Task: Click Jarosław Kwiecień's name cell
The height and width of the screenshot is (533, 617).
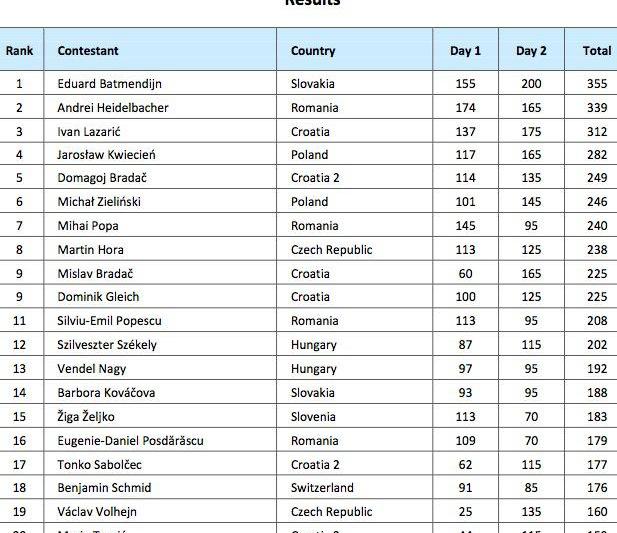Action: pyautogui.click(x=107, y=155)
